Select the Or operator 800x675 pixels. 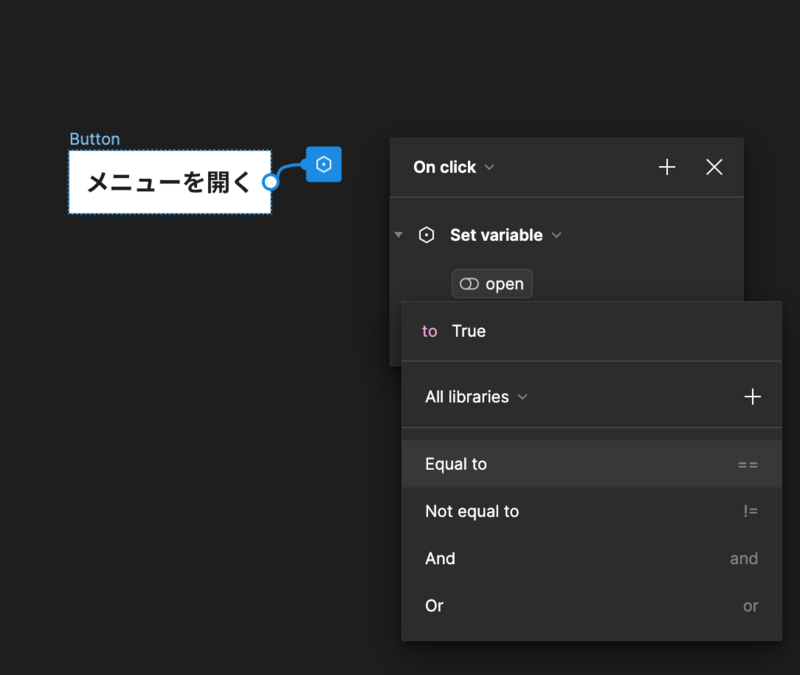591,606
